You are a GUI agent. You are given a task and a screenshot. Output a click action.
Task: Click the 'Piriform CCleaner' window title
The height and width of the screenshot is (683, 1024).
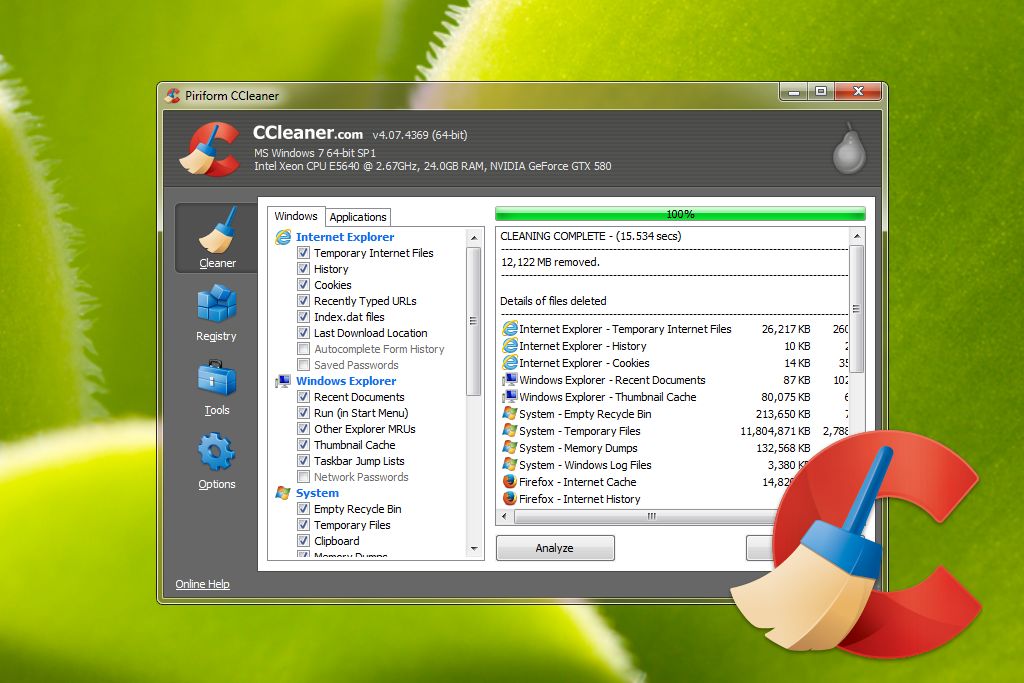click(x=232, y=96)
